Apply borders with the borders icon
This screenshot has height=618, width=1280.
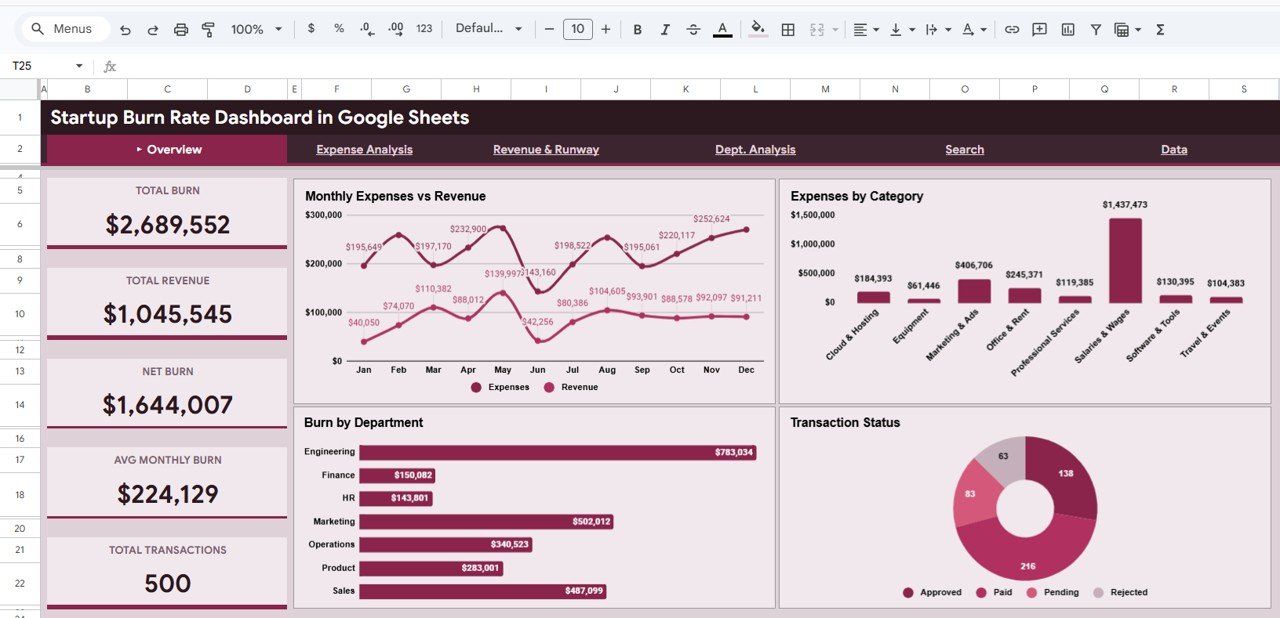(x=787, y=29)
